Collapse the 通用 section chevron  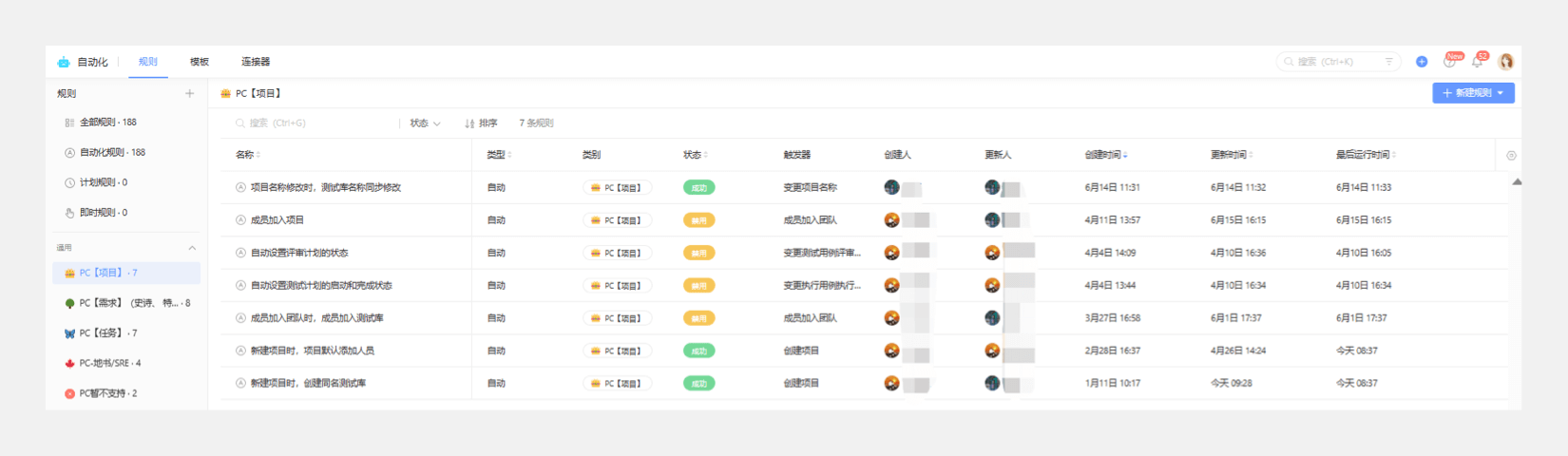pyautogui.click(x=192, y=248)
